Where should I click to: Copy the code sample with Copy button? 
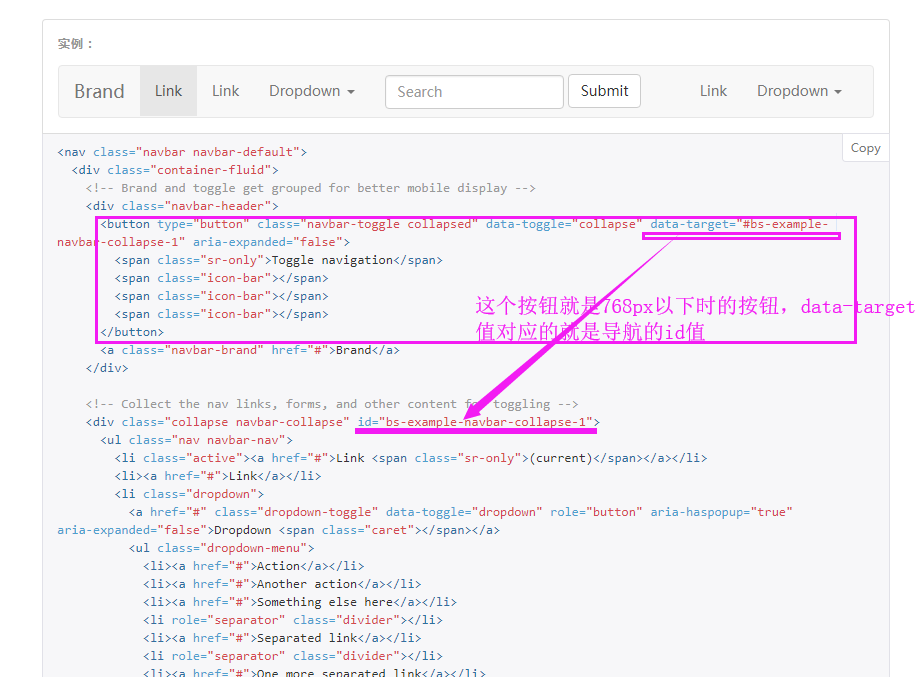coord(866,148)
